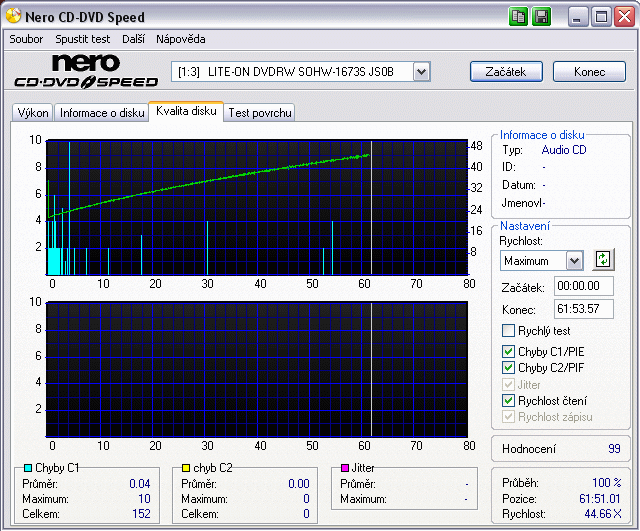Click the Konec time input field
The height and width of the screenshot is (531, 640).
(x=583, y=309)
